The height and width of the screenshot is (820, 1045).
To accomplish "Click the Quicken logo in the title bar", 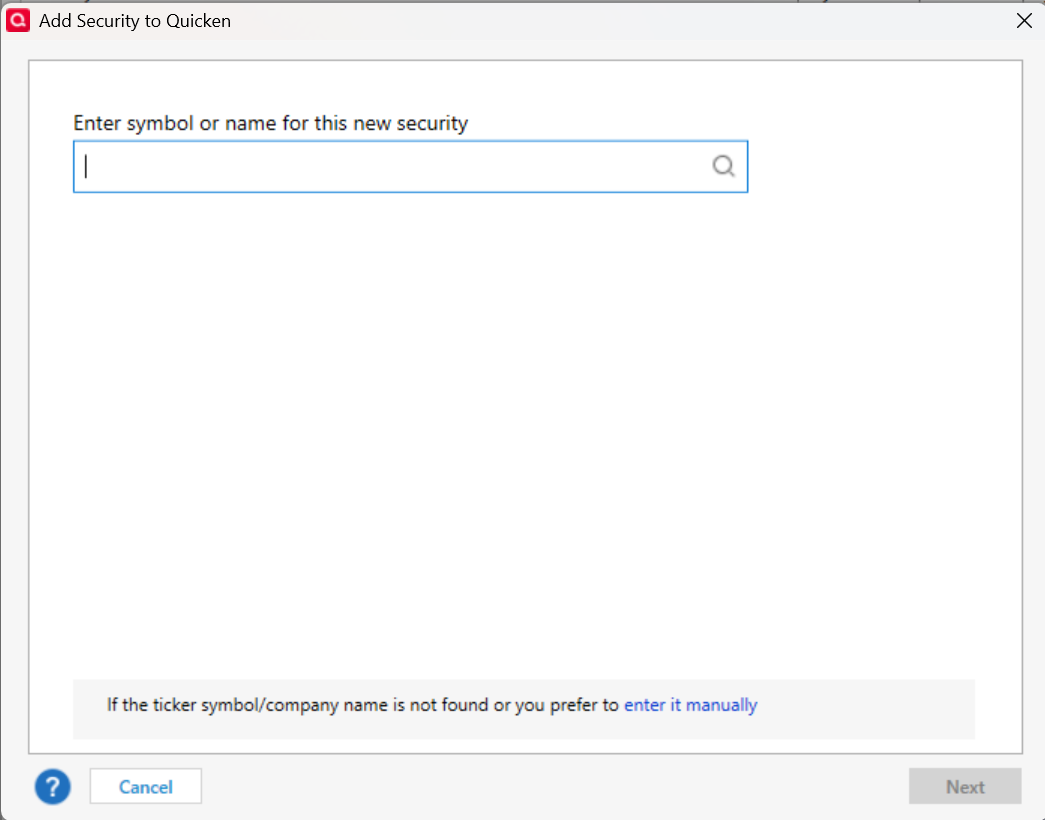I will coord(18,20).
